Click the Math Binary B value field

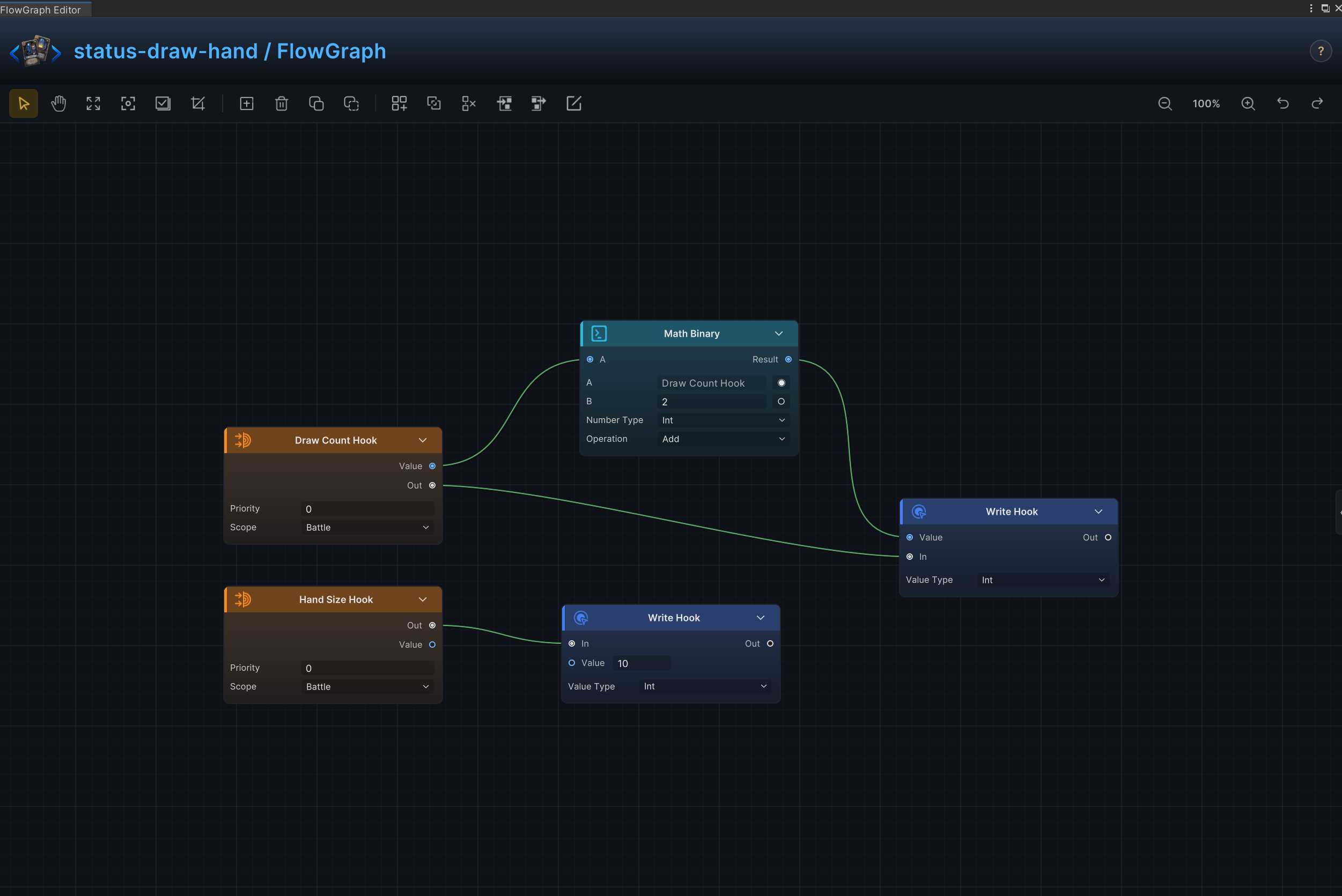click(712, 402)
